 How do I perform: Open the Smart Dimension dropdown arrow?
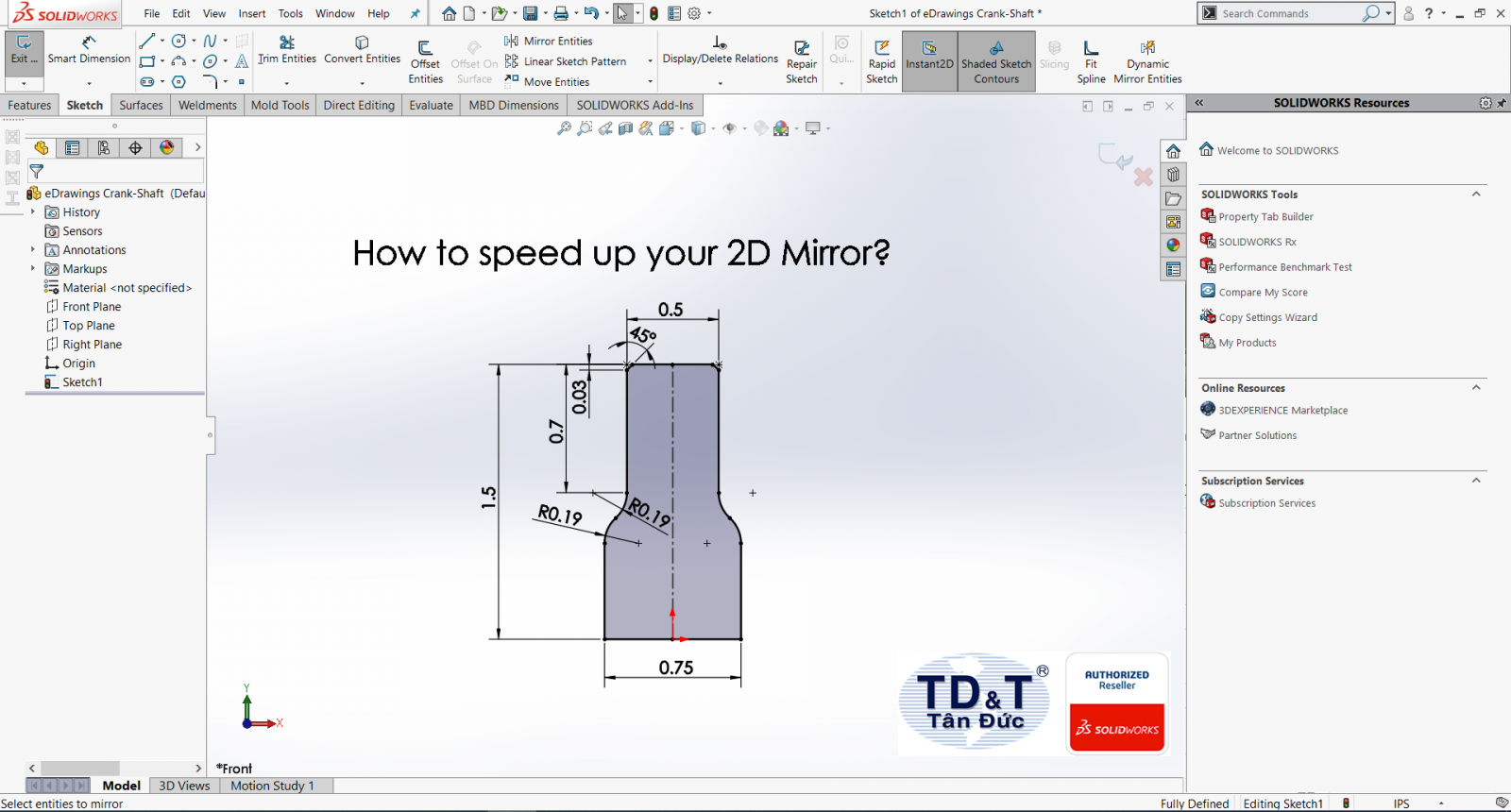pyautogui.click(x=89, y=83)
